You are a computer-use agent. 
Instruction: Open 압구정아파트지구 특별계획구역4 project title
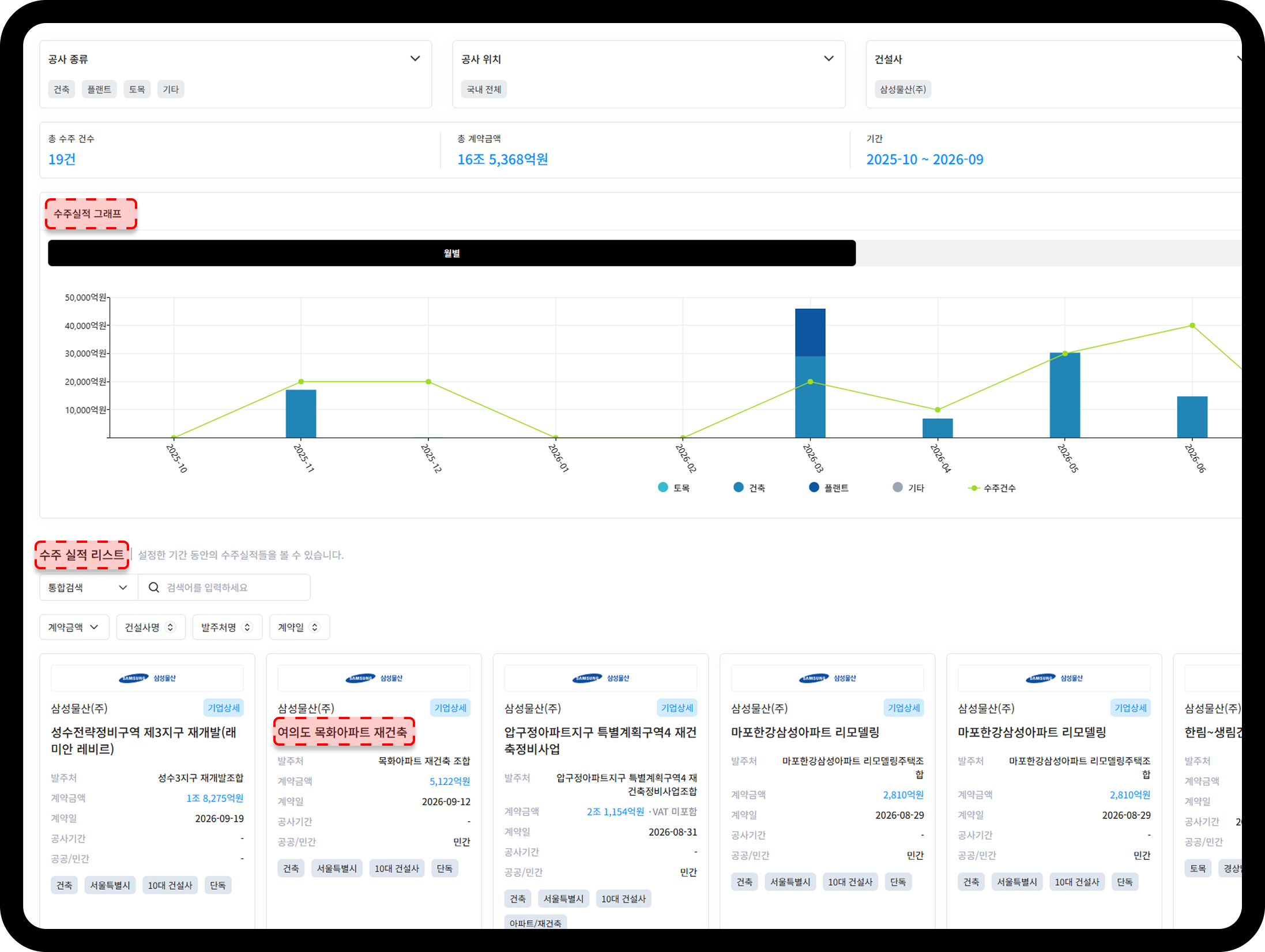pyautogui.click(x=600, y=741)
